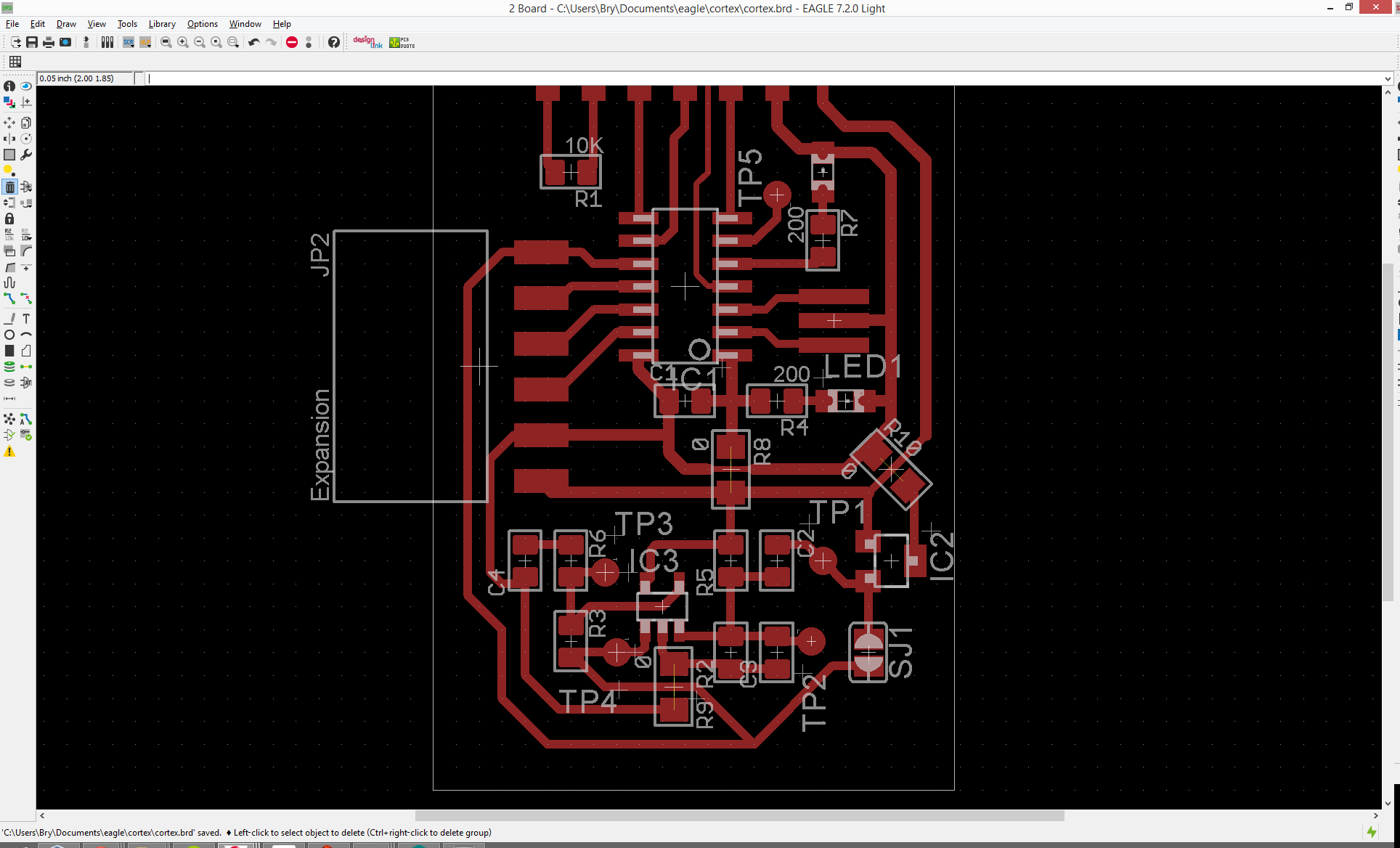Click the Save board icon
This screenshot has width=1400, height=848.
(32, 42)
